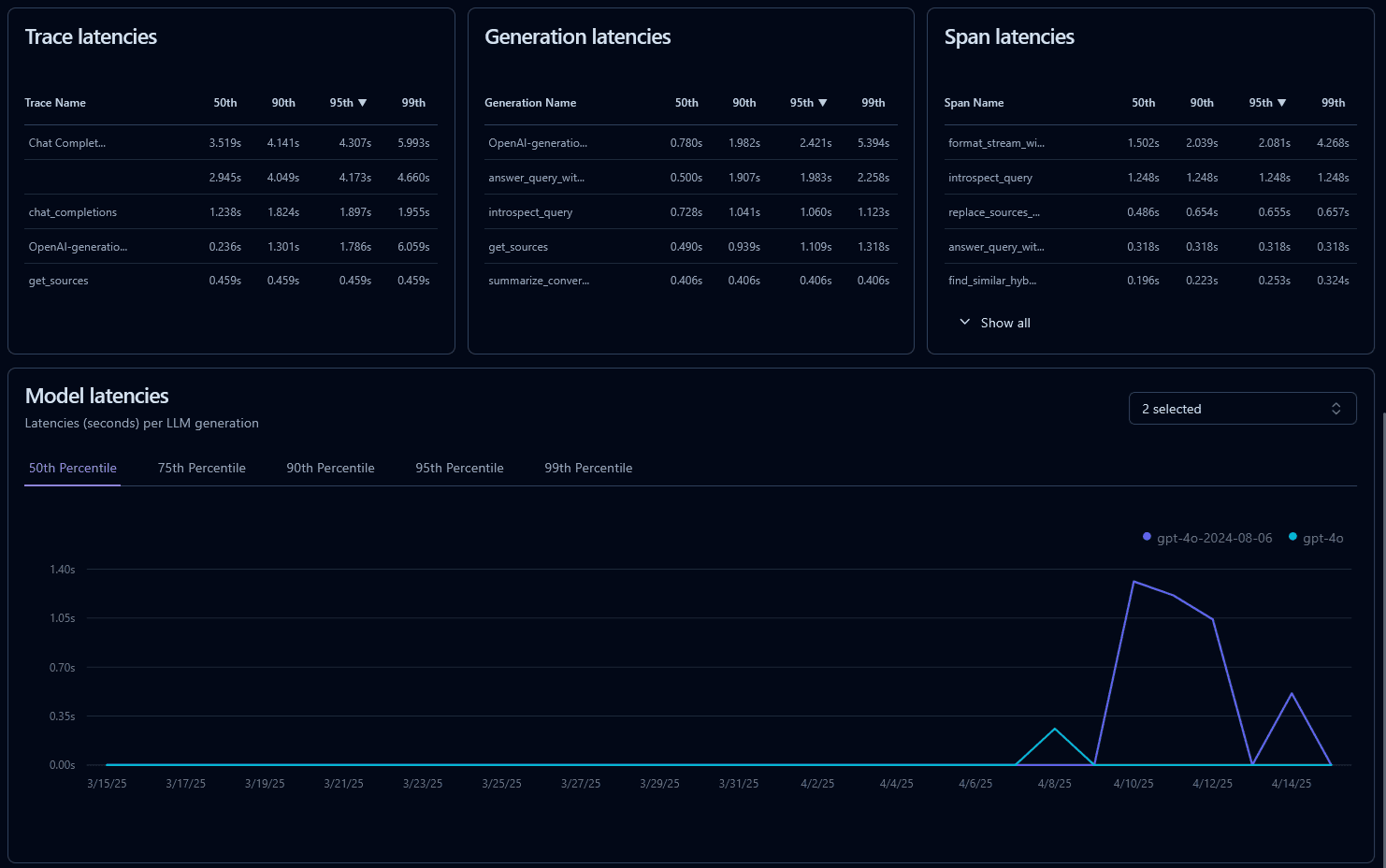Click the cyan legend dot for gpt-4o
The height and width of the screenshot is (868, 1386).
pos(1292,536)
